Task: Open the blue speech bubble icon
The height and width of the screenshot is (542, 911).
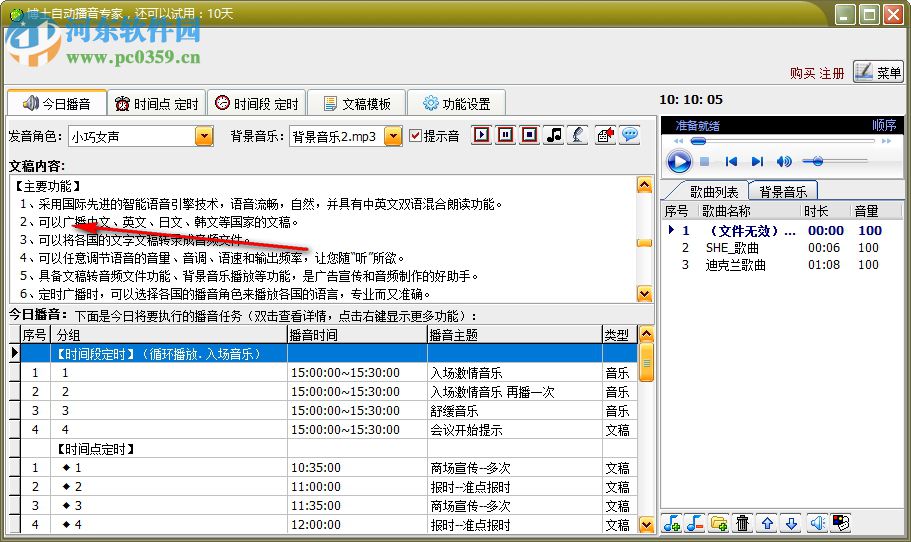Action: [x=630, y=135]
